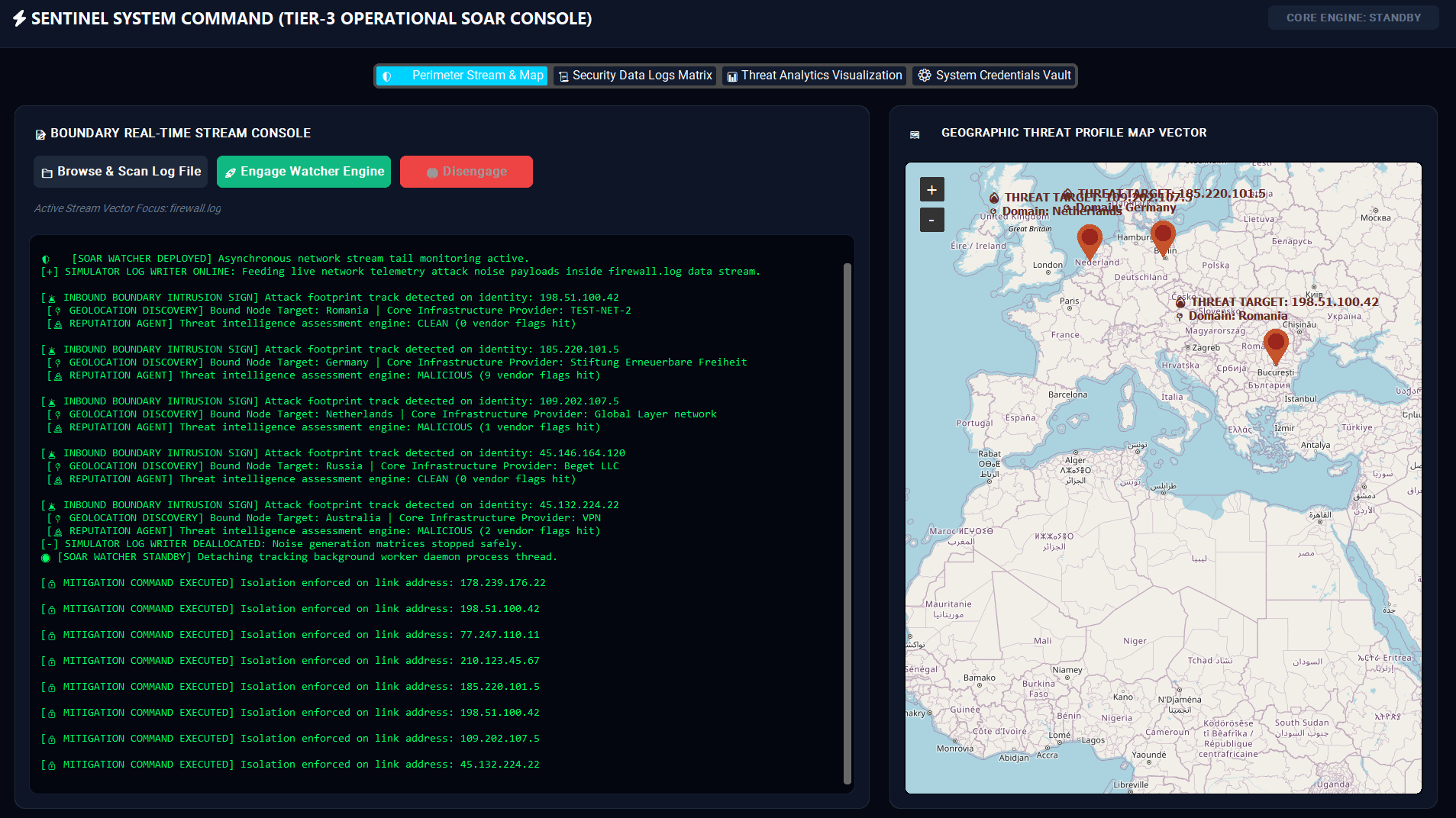Click intrusion sign line for 45.132.224.22 detection
The image size is (1456, 818).
tap(330, 505)
